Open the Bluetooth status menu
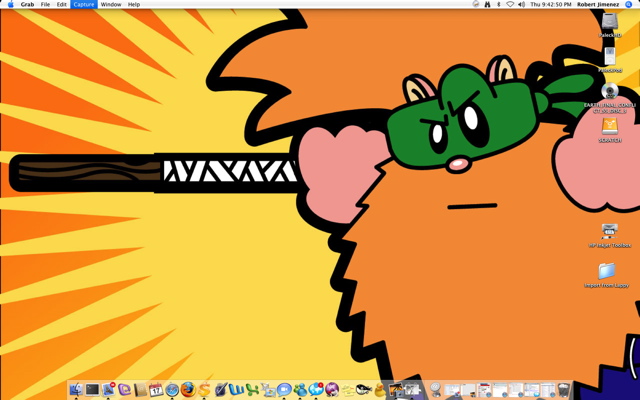This screenshot has height=400, width=640. coord(498,4)
